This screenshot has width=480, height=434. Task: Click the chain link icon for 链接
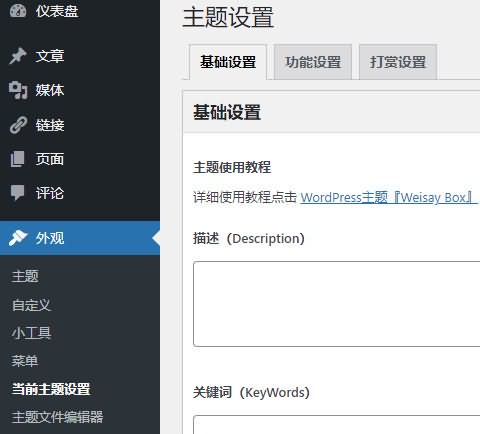(18, 125)
